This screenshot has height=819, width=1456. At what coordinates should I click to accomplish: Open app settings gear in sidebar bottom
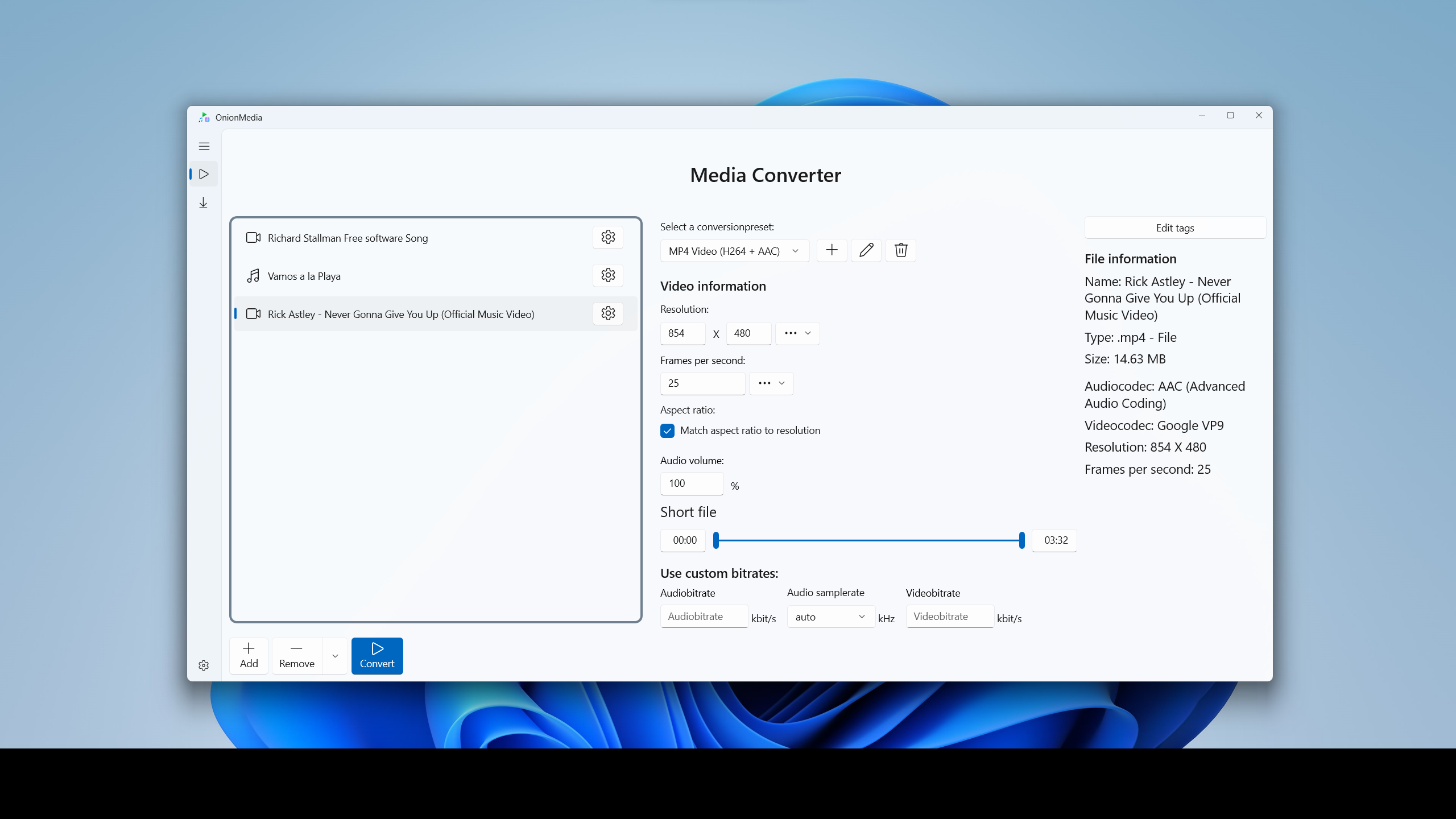(x=204, y=665)
